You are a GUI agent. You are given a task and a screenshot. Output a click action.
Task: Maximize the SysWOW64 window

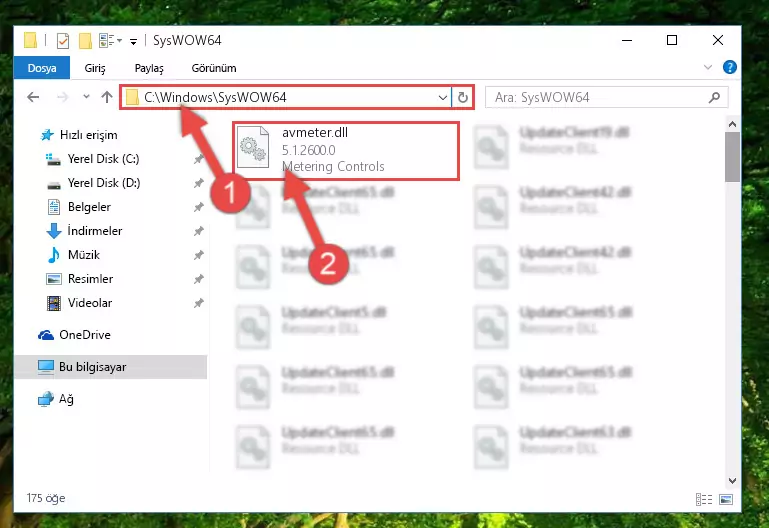coord(672,40)
